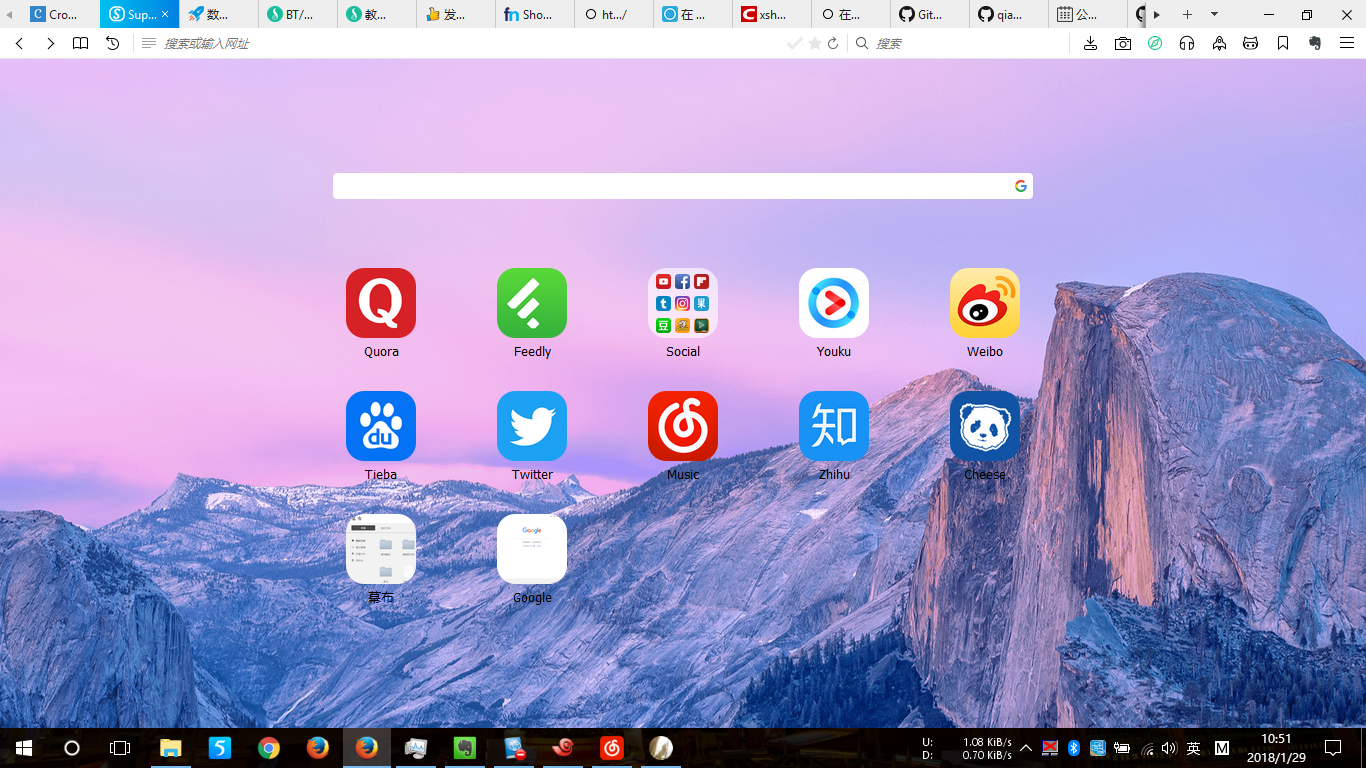The width and height of the screenshot is (1366, 768).
Task: Open NetEase Music on taskbar
Action: (611, 748)
